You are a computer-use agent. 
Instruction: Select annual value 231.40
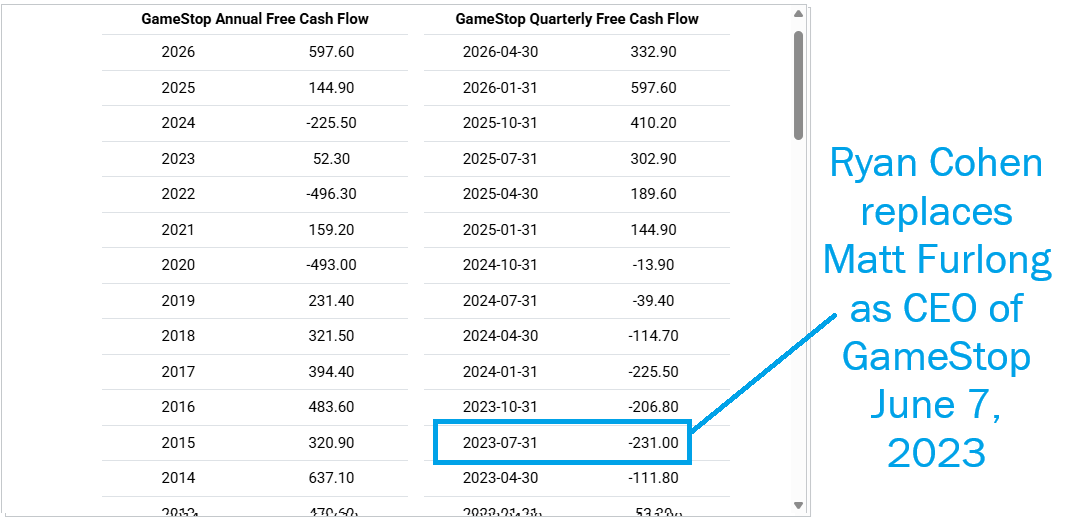coord(331,300)
